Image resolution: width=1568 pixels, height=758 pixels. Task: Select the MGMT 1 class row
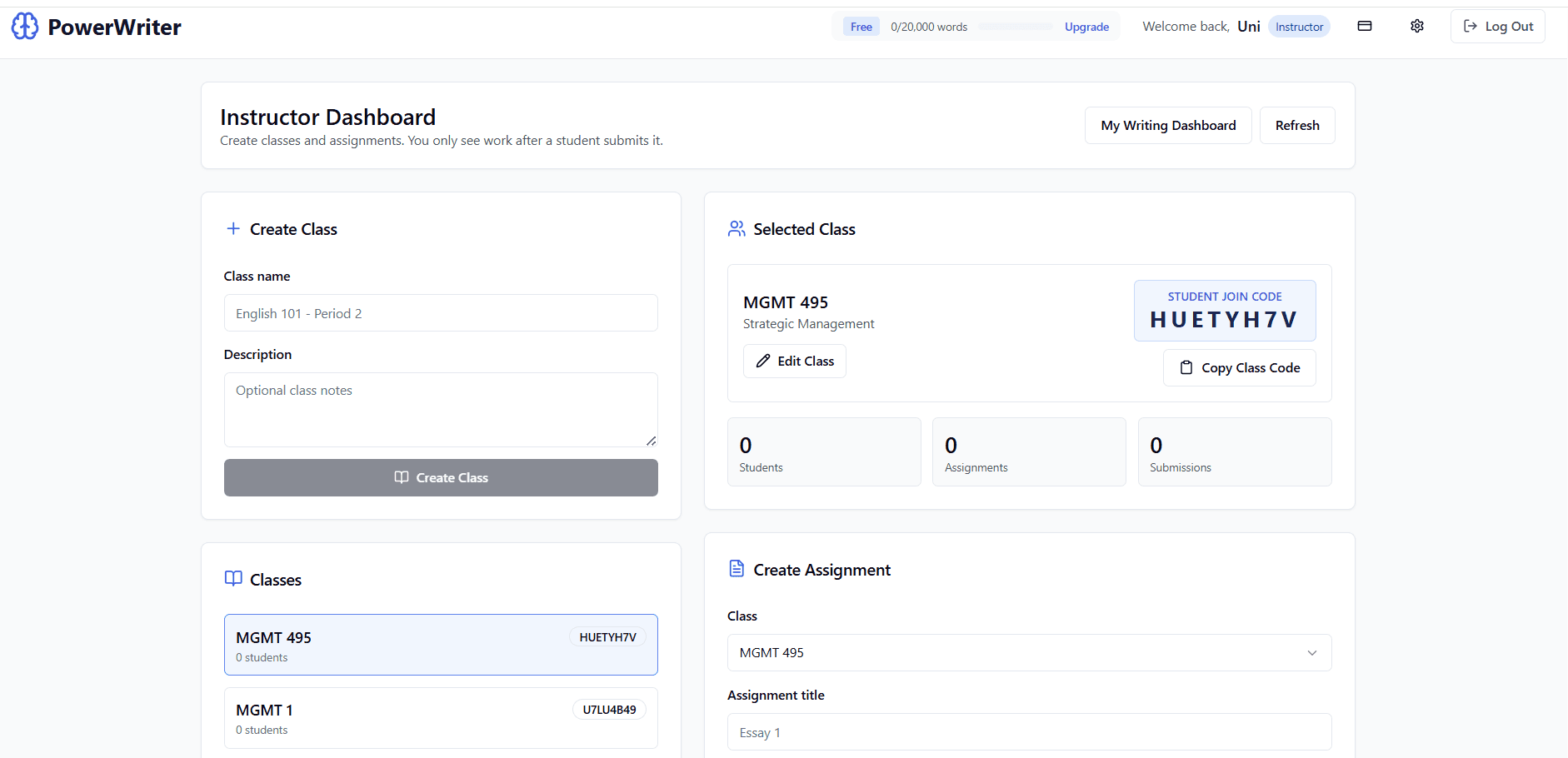pyautogui.click(x=441, y=718)
